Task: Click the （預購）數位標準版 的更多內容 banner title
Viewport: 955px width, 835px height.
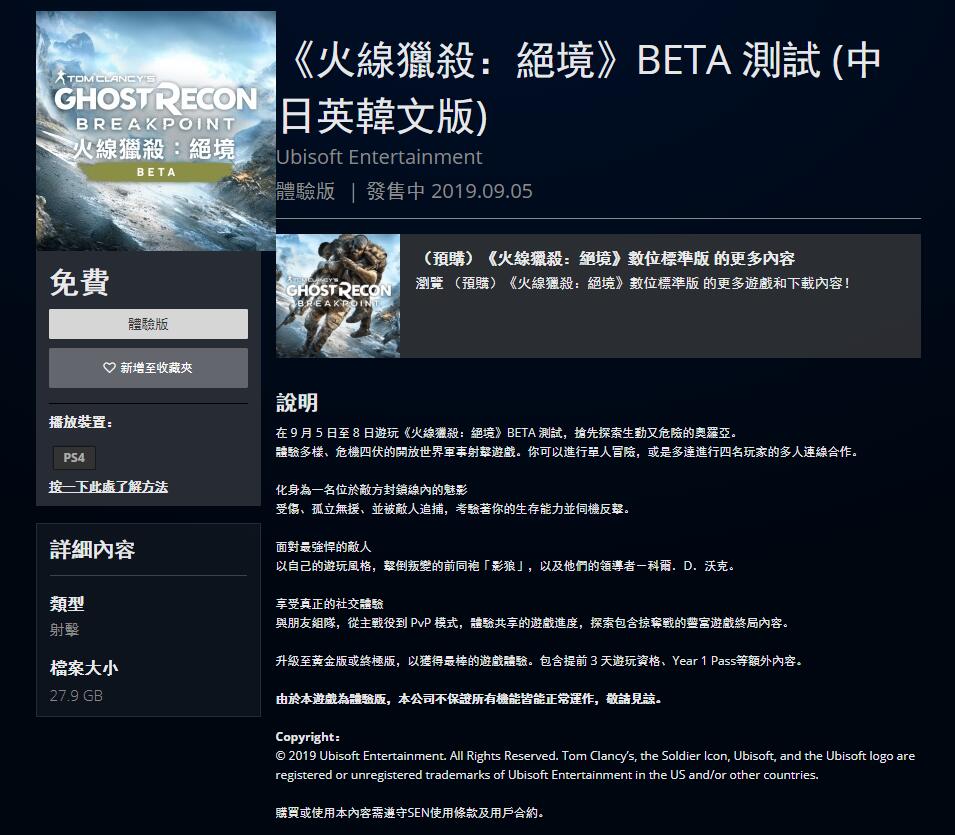Action: click(607, 259)
